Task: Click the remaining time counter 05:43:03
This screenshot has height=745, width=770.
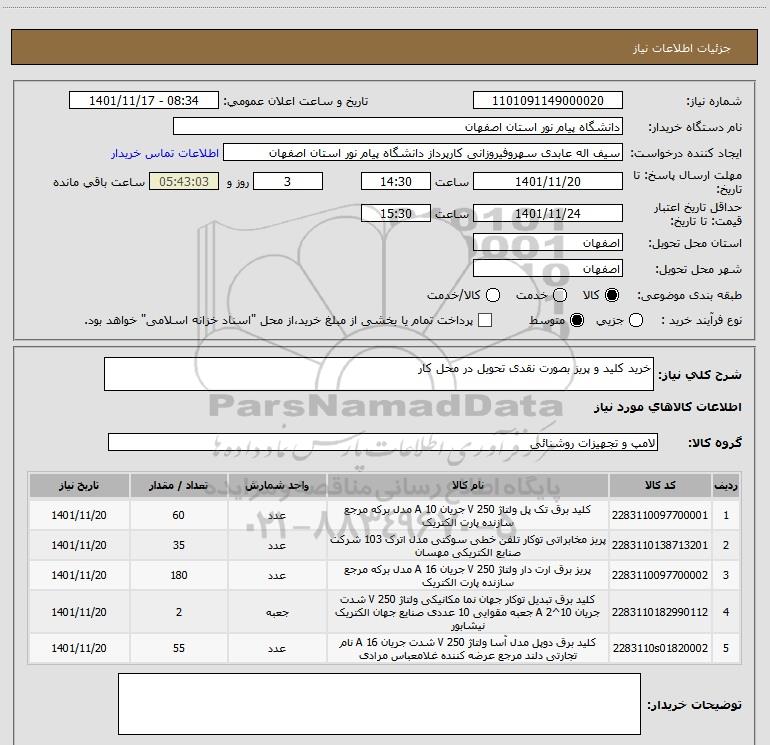Action: [x=184, y=181]
